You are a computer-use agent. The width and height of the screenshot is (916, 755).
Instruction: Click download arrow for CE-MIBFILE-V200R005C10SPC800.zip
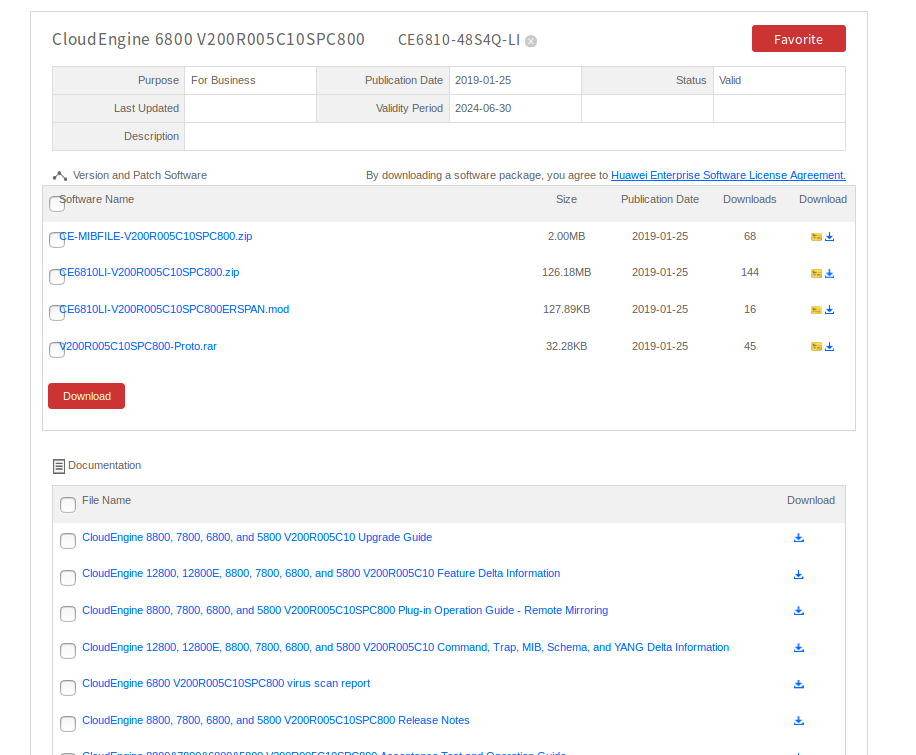click(830, 237)
